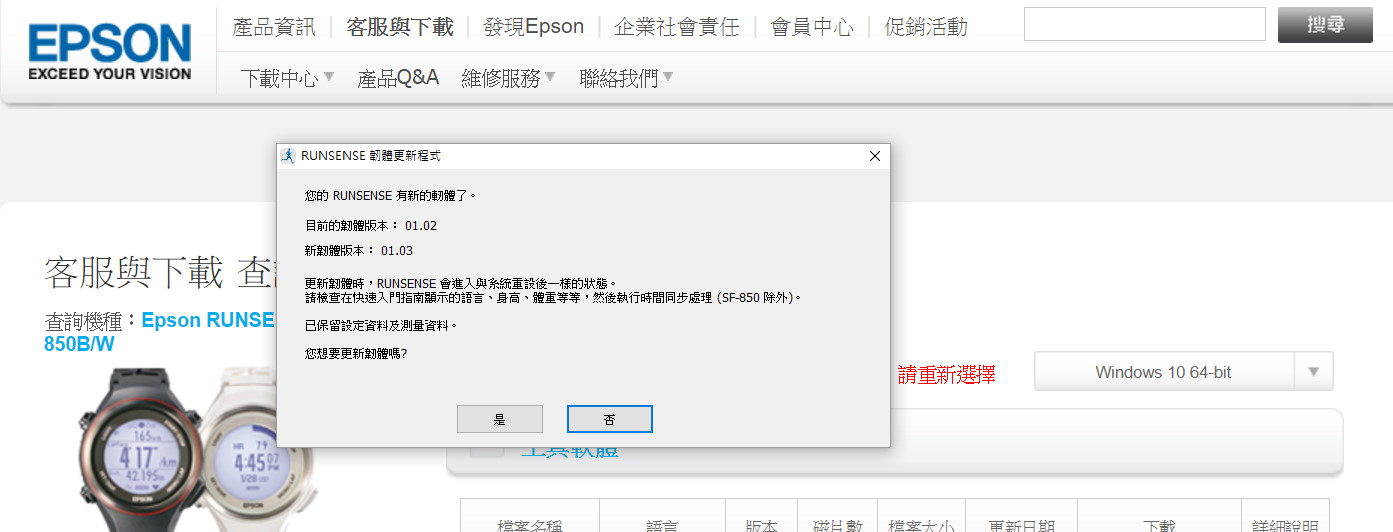The image size is (1393, 532).
Task: Click the 新韌體版本 01.03 text
Action: (359, 250)
